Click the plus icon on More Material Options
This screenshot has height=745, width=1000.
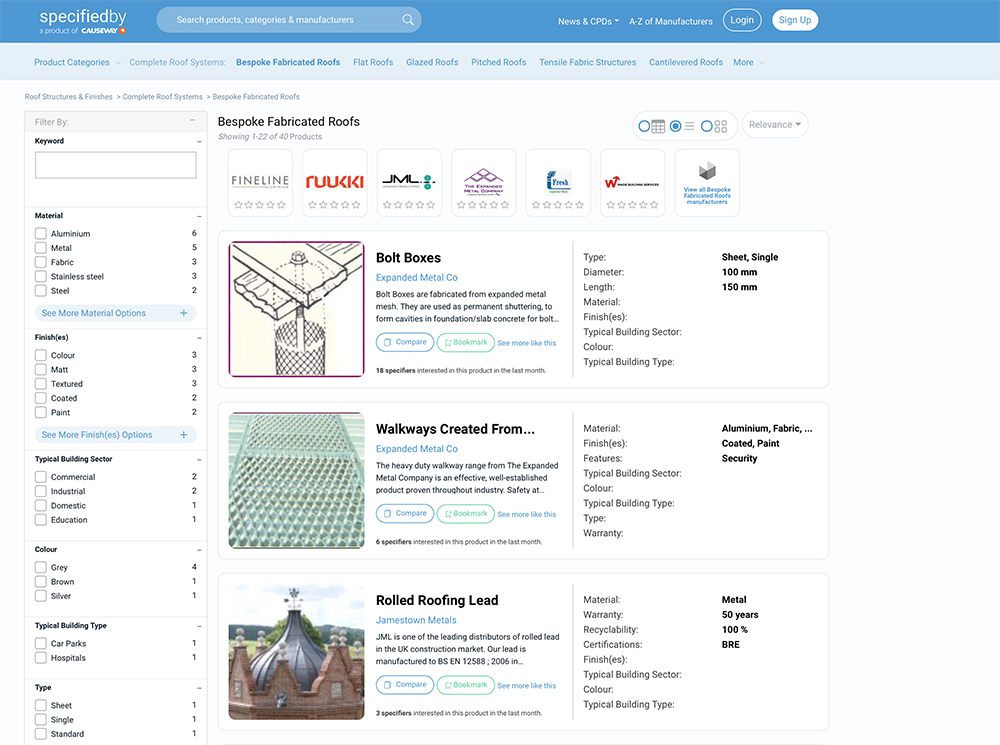click(x=184, y=313)
